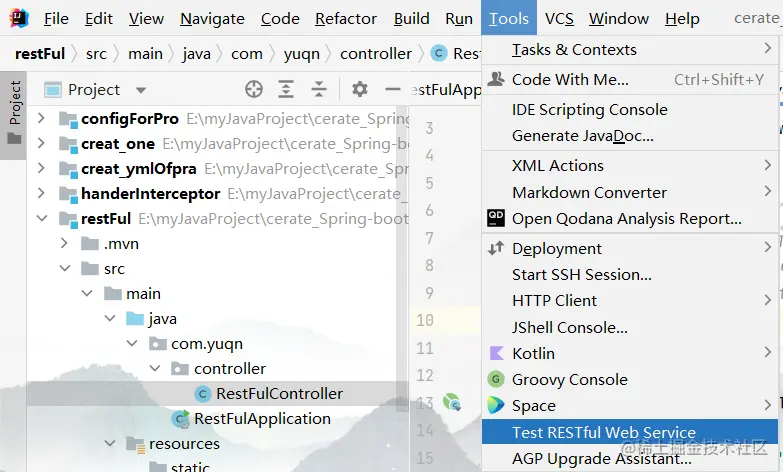783x472 pixels.
Task: Click the locate/select opened file target icon
Action: (x=254, y=89)
